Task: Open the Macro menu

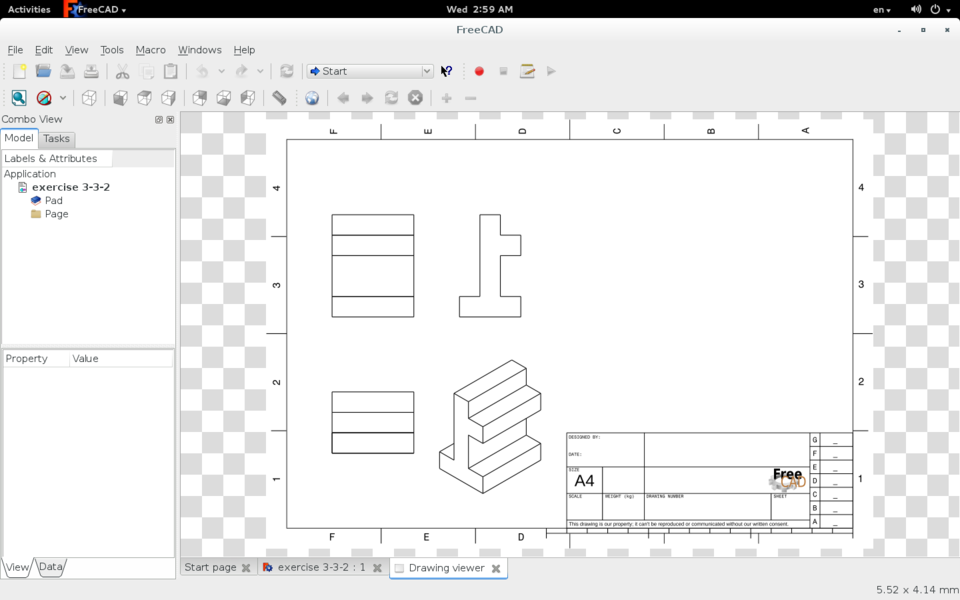Action: click(150, 50)
